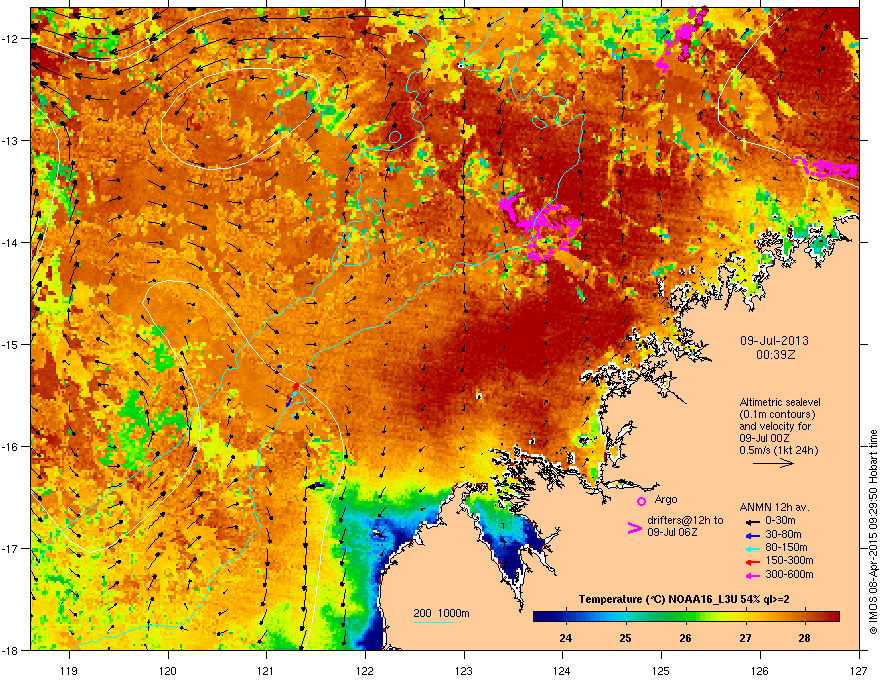The height and width of the screenshot is (680, 880).
Task: Click the '300-600m' depth label
Action: coord(789,574)
